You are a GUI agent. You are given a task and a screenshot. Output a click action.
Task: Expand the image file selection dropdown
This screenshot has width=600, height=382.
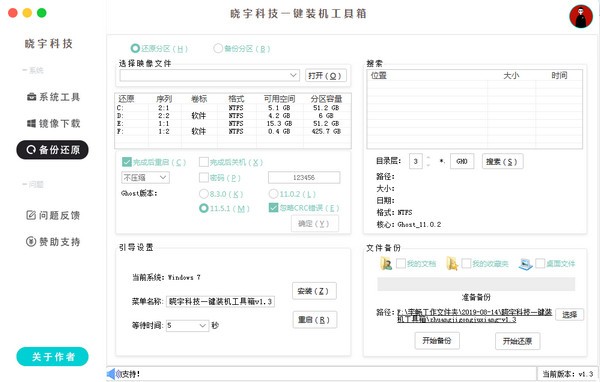pyautogui.click(x=293, y=75)
